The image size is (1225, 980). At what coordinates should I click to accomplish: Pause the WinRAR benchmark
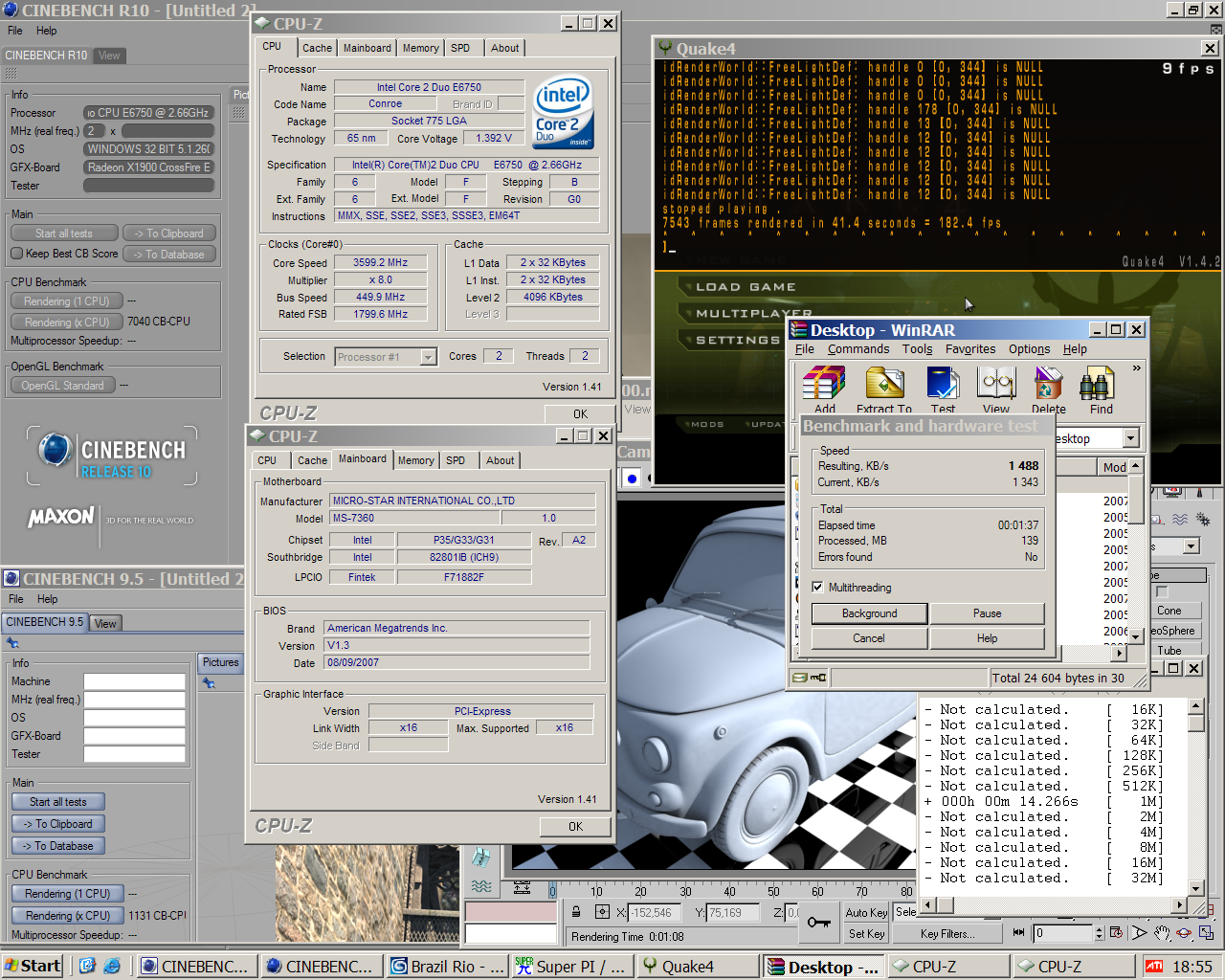pyautogui.click(x=987, y=613)
